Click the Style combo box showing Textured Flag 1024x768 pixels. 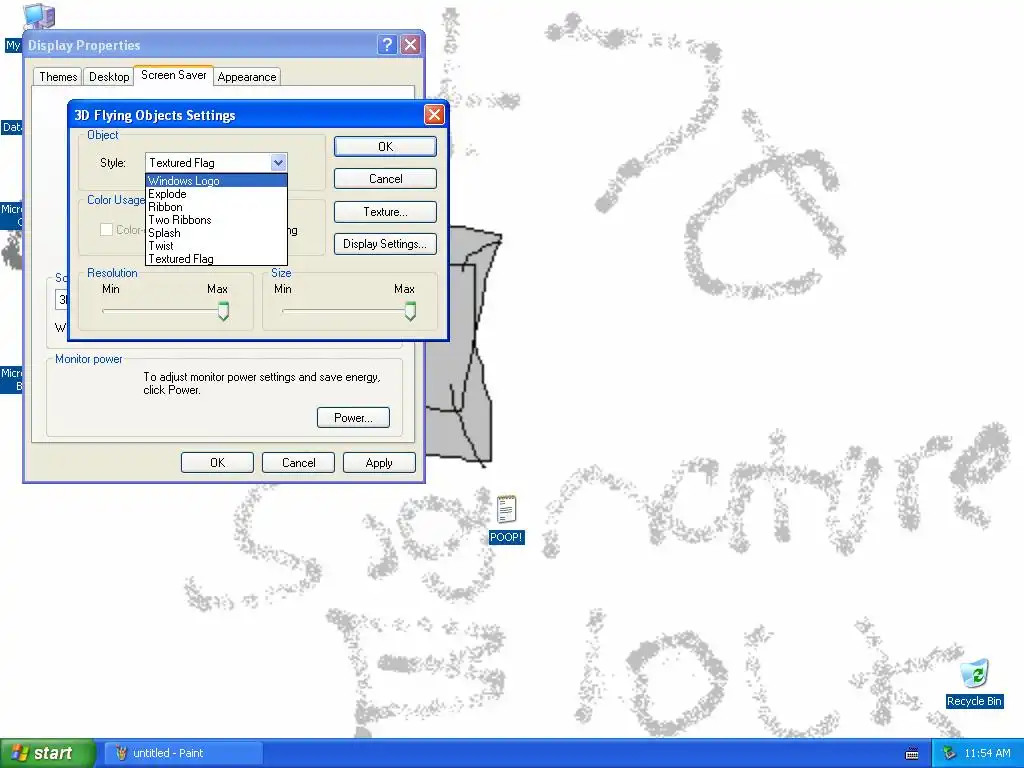click(x=216, y=163)
